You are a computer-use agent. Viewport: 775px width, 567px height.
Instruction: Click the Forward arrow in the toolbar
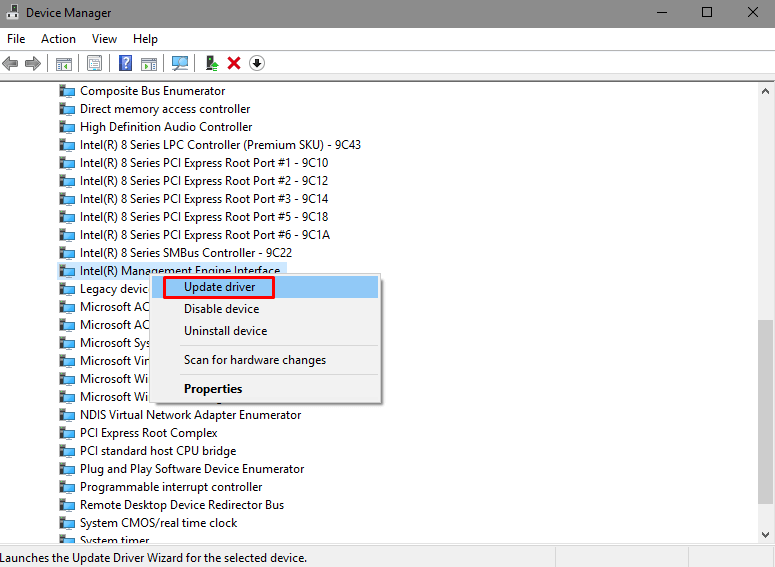(33, 63)
